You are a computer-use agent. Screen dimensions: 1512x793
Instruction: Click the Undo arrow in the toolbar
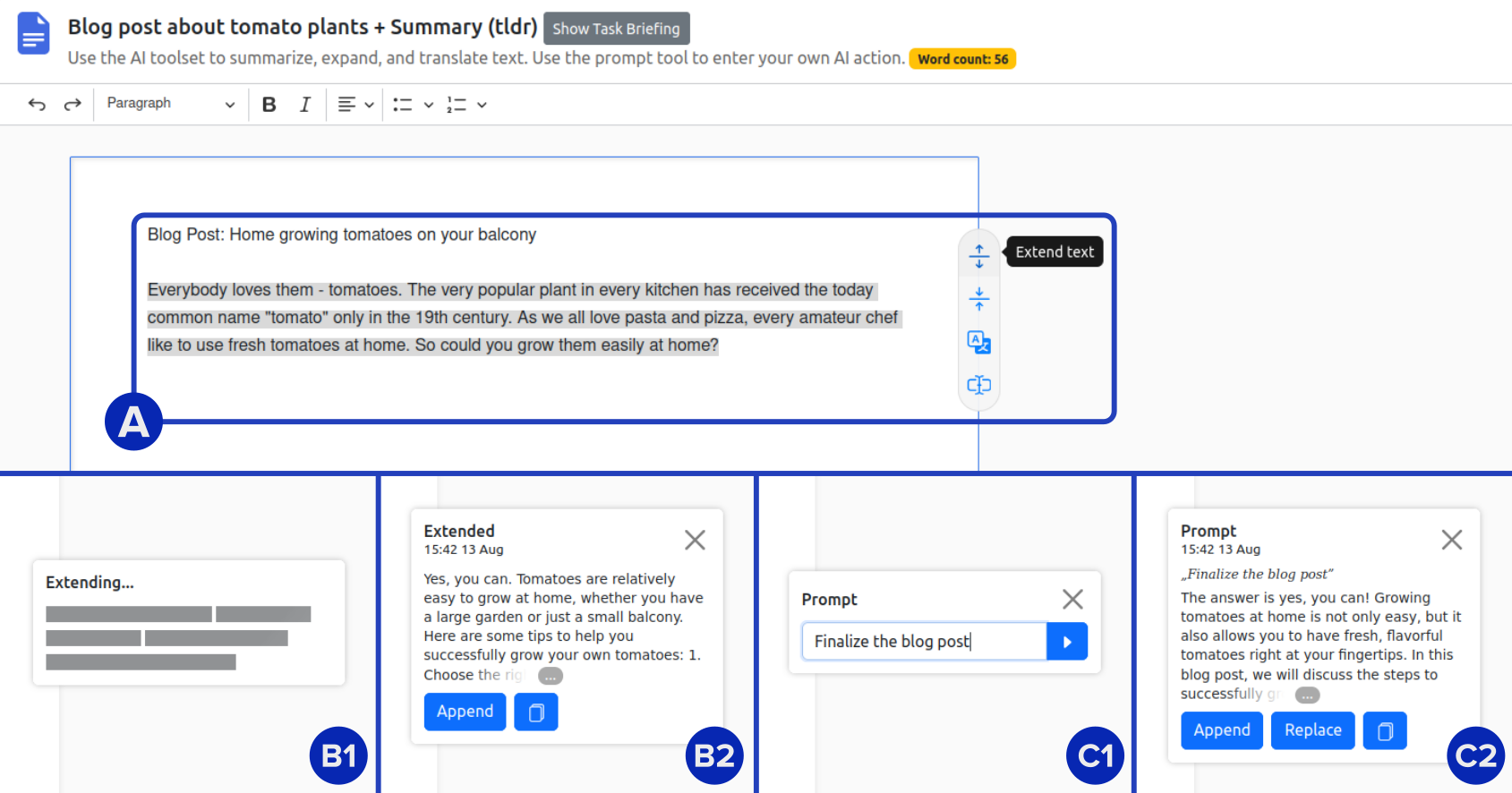[x=37, y=105]
